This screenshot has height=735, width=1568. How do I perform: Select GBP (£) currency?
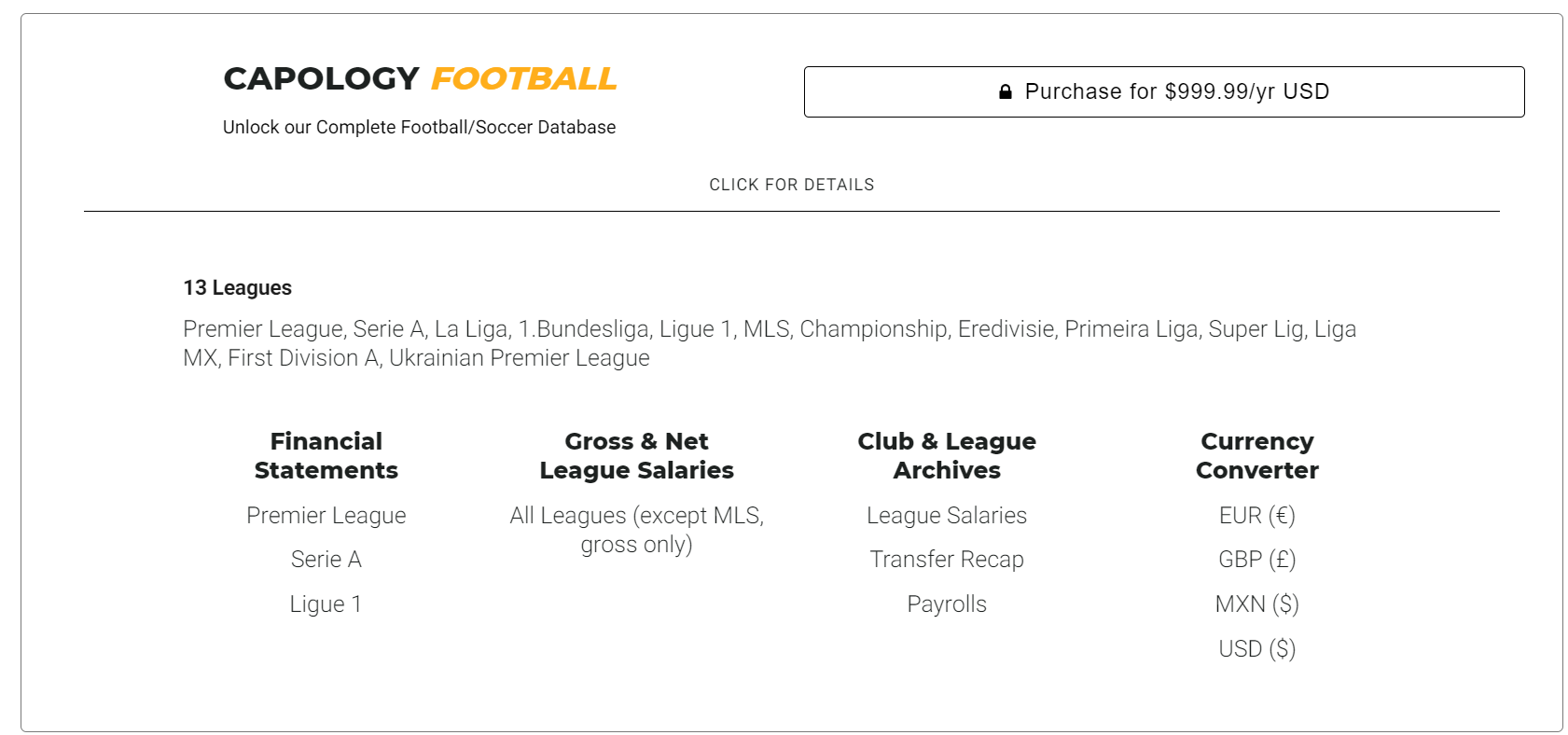coord(1256,560)
